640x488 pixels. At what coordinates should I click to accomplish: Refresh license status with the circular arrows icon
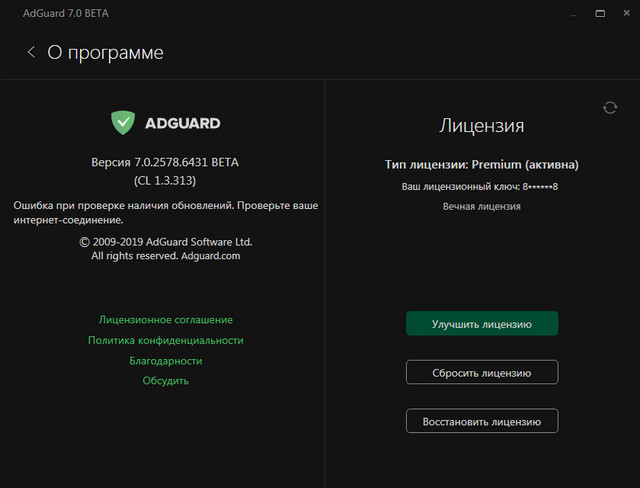pyautogui.click(x=610, y=108)
